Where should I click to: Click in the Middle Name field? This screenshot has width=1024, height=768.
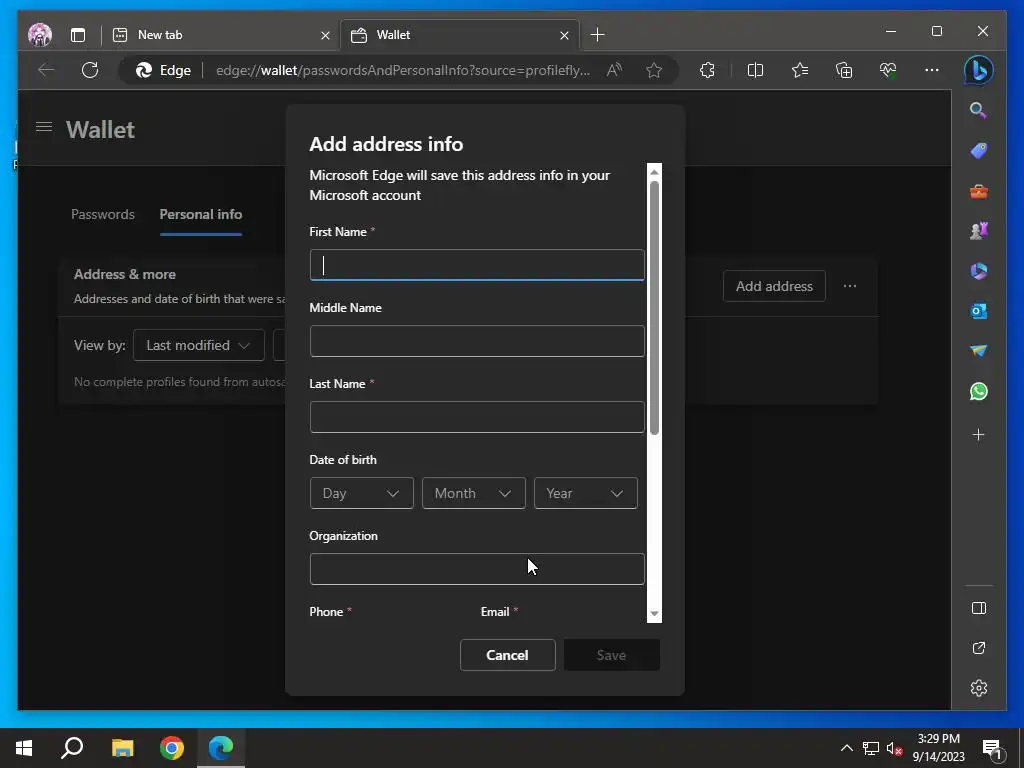[x=477, y=341]
